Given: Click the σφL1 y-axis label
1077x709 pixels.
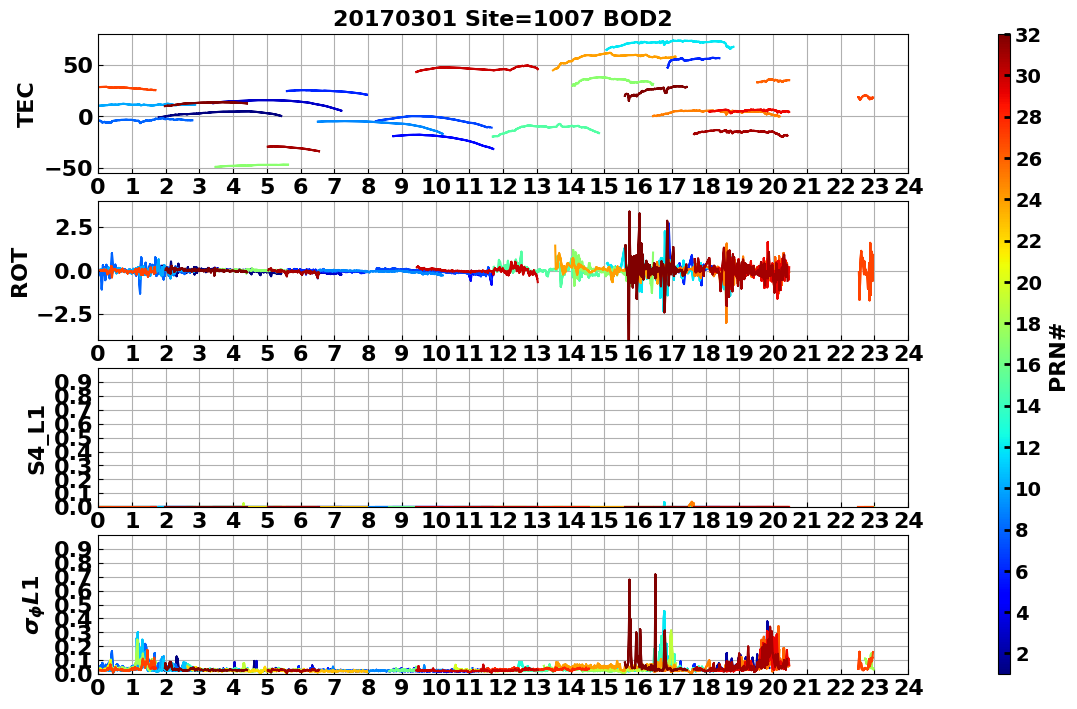Looking at the screenshot, I should pyautogui.click(x=33, y=605).
